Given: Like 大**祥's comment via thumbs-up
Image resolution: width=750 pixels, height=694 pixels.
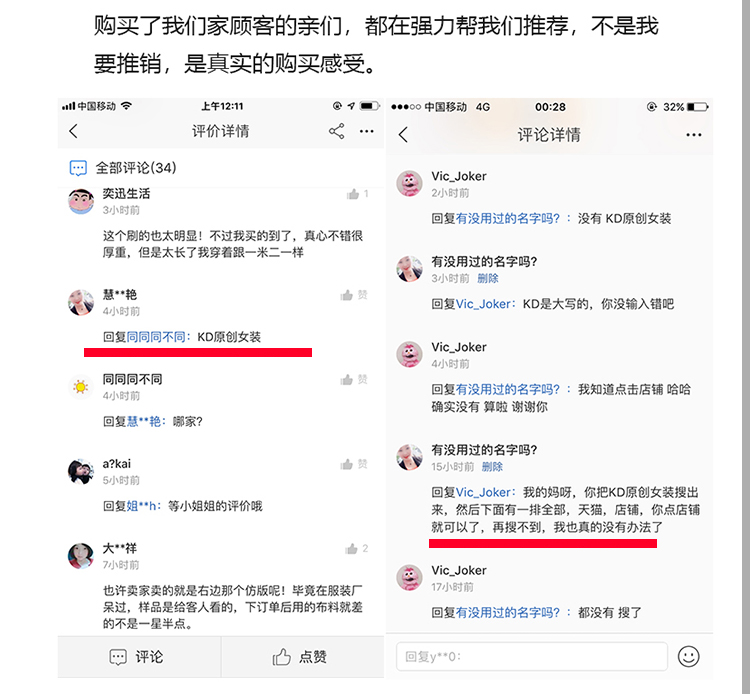Looking at the screenshot, I should [352, 549].
